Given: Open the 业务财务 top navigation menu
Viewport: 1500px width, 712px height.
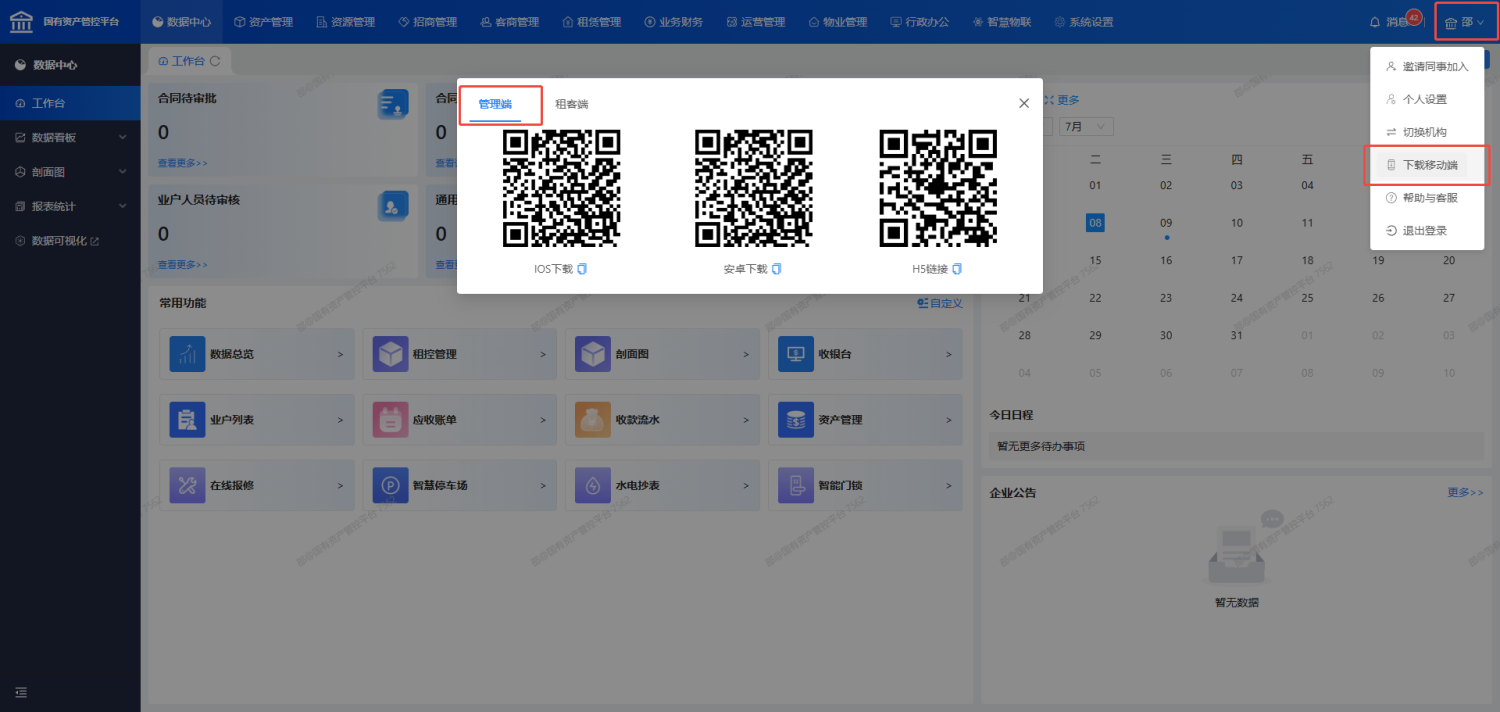Looking at the screenshot, I should click(x=674, y=22).
